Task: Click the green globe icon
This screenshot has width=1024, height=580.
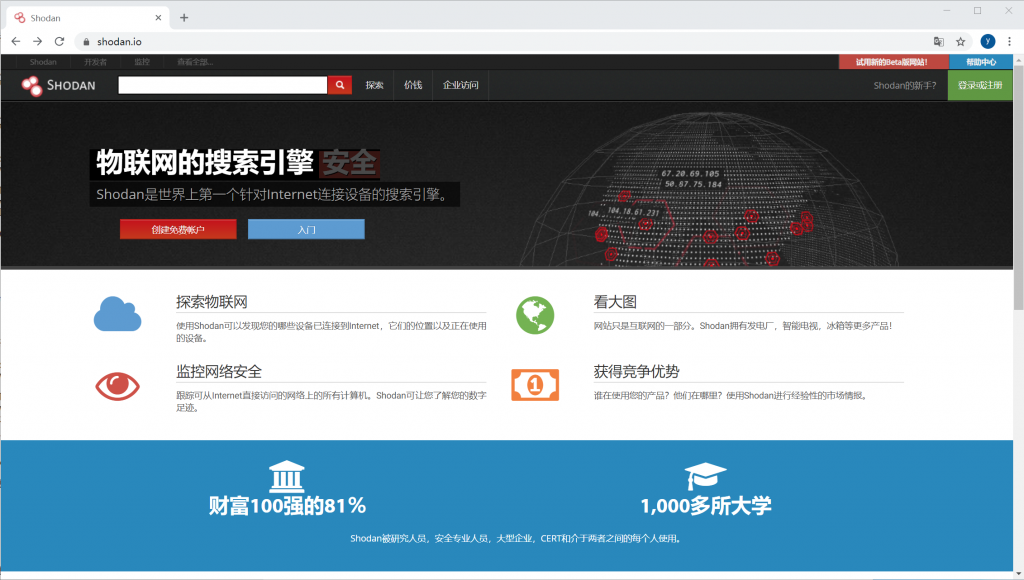Action: (535, 315)
